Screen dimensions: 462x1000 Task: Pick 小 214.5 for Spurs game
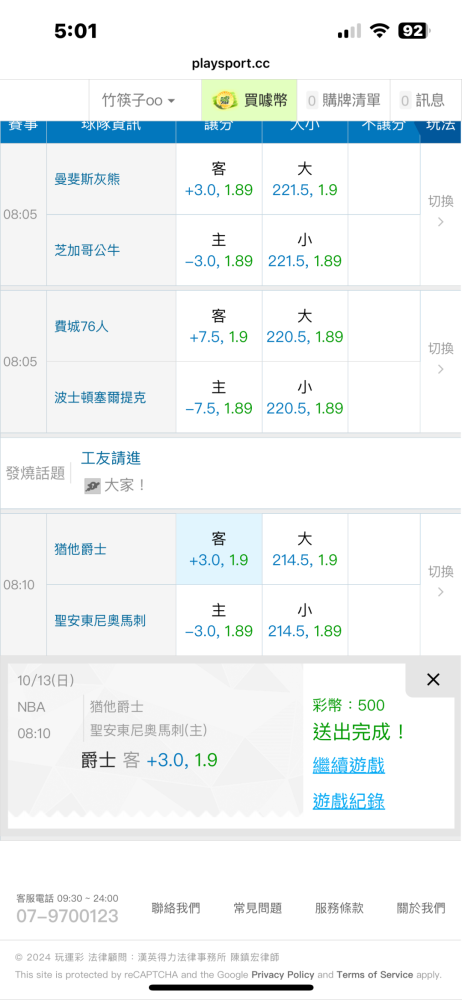pos(304,620)
